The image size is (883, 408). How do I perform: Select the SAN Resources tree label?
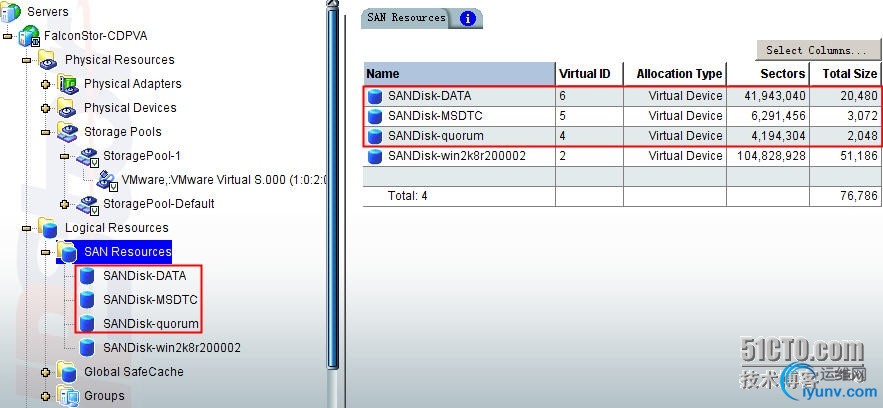point(128,252)
